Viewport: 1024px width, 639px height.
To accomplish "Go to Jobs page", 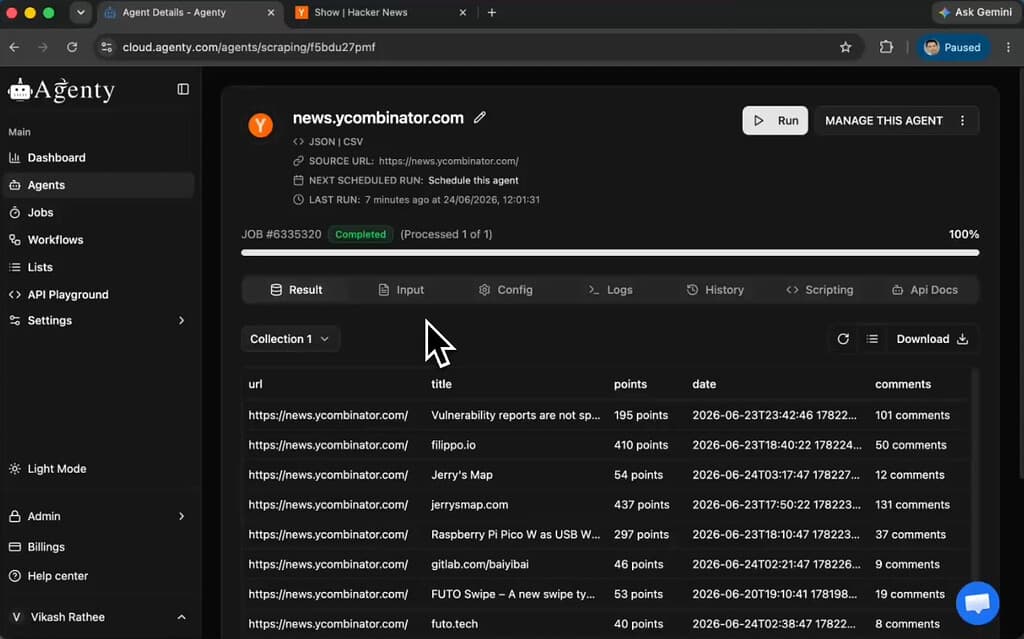I will pyautogui.click(x=99, y=212).
